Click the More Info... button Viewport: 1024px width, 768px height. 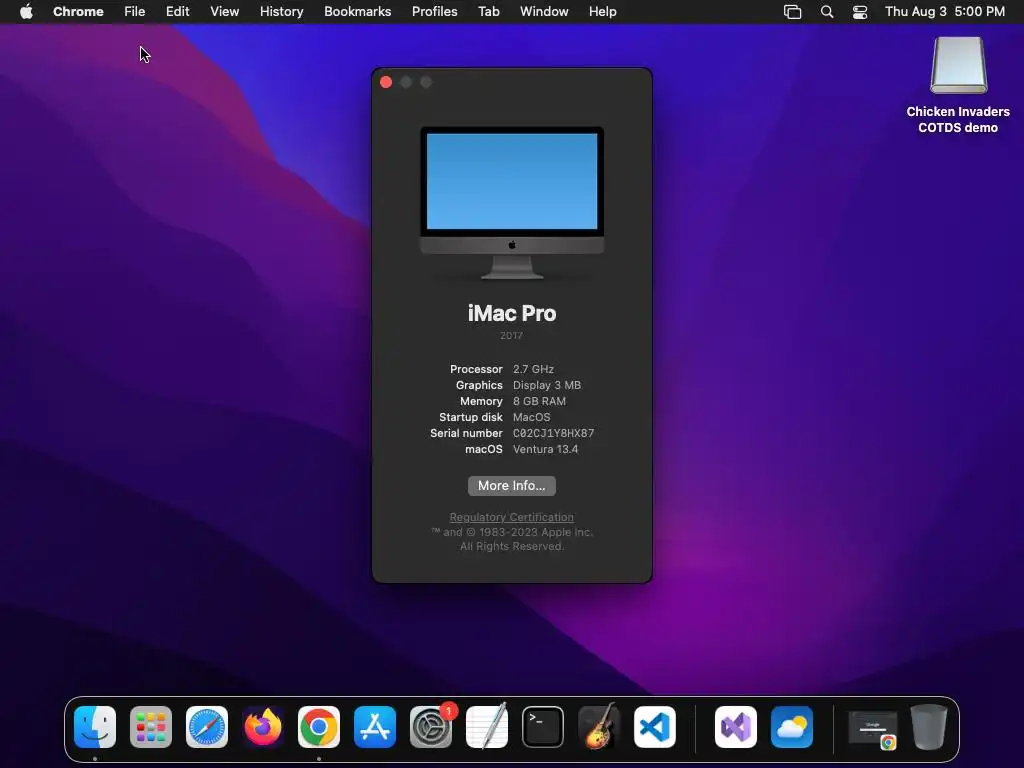coord(512,485)
